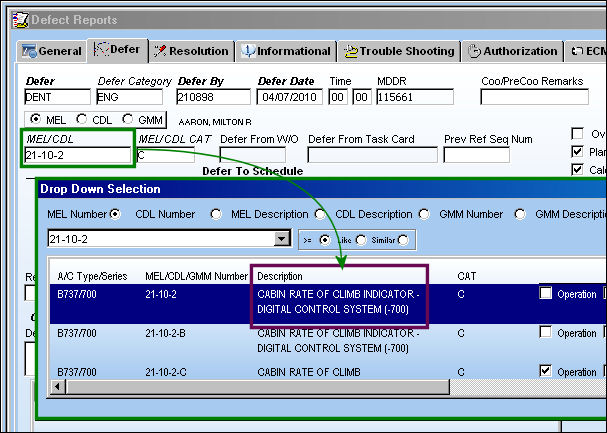The image size is (607, 433).
Task: Check Operation box for 21-10-2 row
Action: (x=545, y=293)
